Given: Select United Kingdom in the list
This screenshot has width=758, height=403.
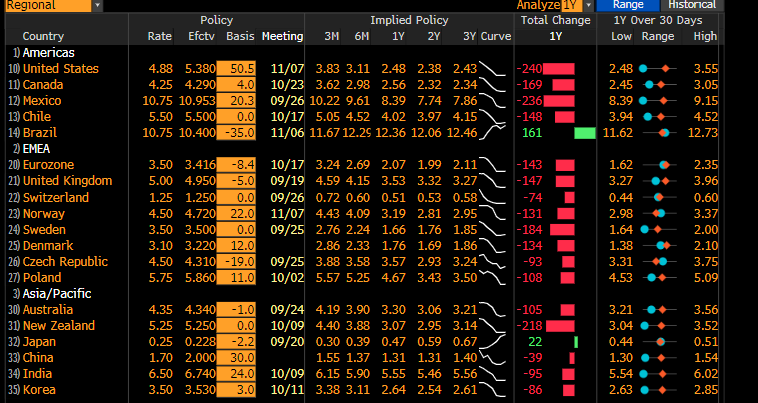Looking at the screenshot, I should pos(67,181).
